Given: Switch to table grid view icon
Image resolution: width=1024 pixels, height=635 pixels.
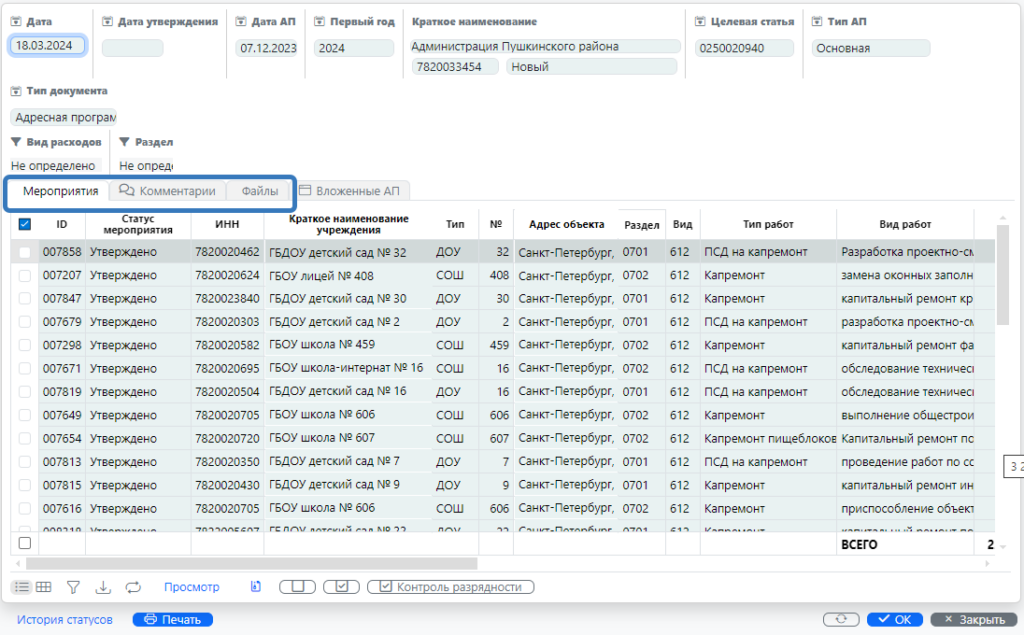Looking at the screenshot, I should tap(44, 587).
